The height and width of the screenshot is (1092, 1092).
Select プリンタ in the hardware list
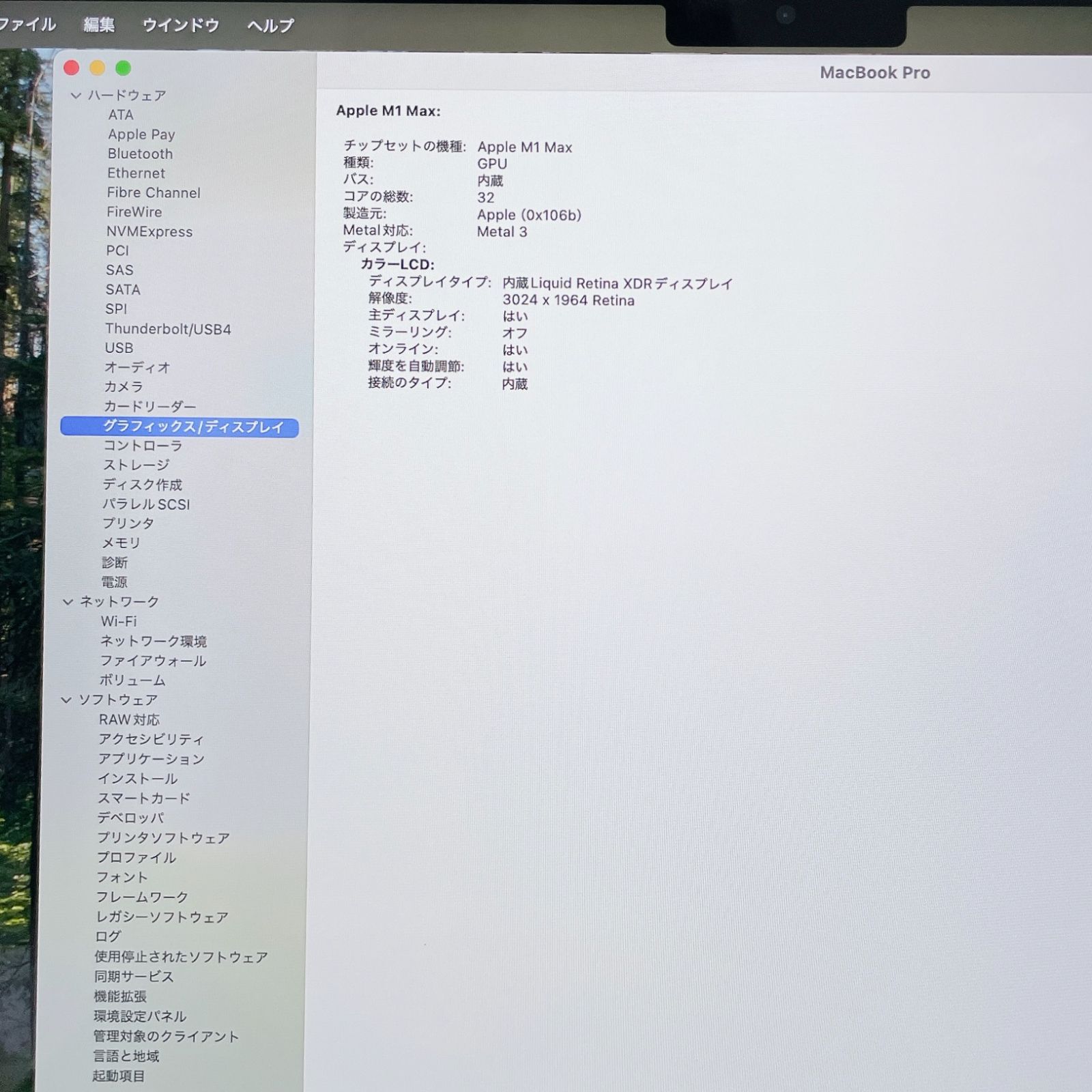click(x=128, y=523)
